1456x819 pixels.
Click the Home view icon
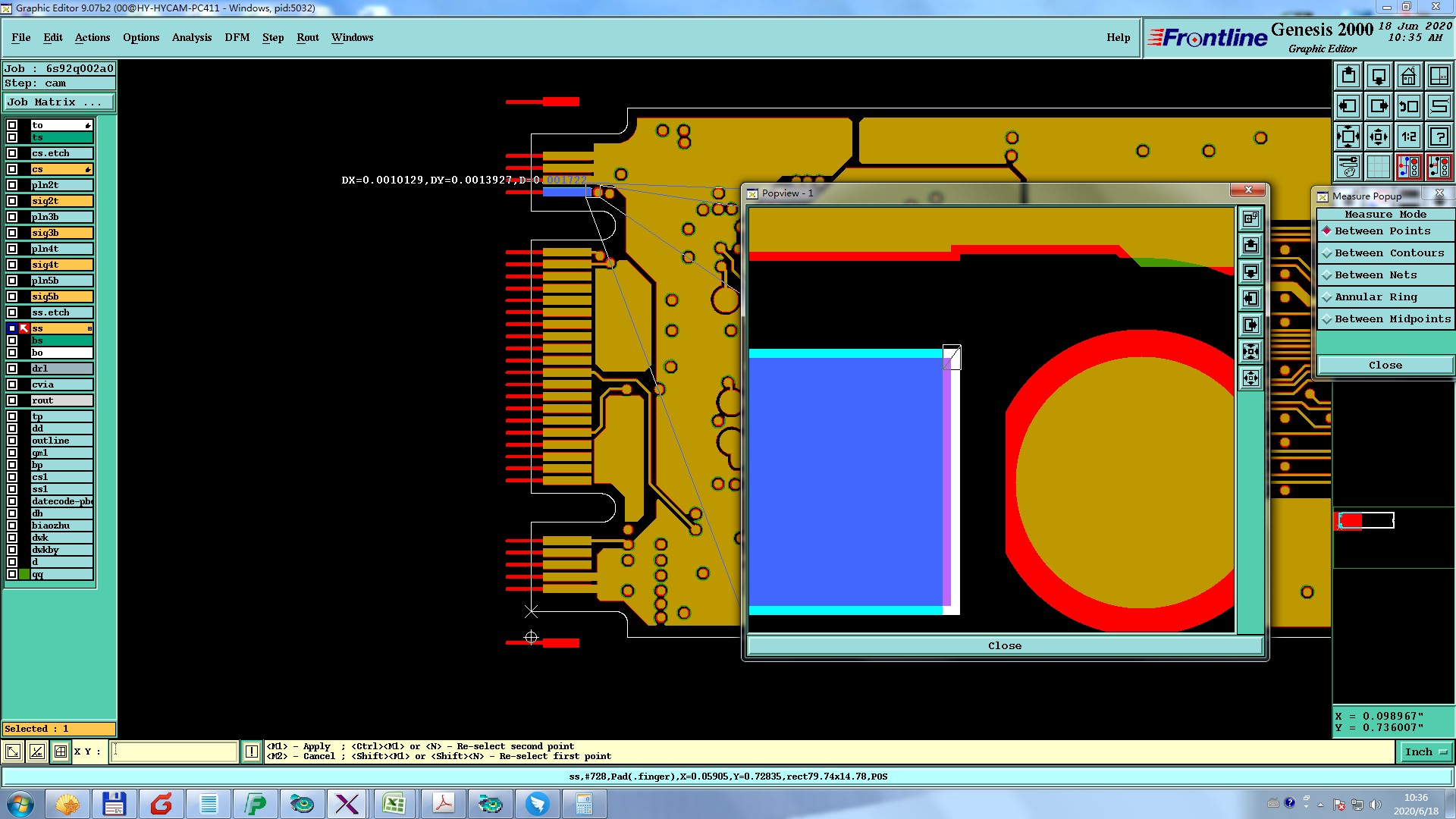coord(1408,76)
